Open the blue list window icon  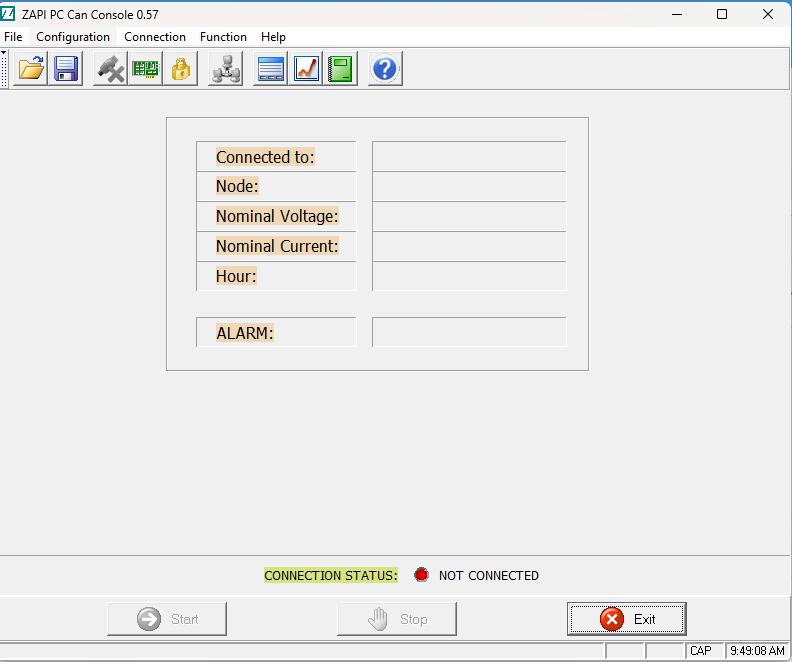pyautogui.click(x=270, y=69)
